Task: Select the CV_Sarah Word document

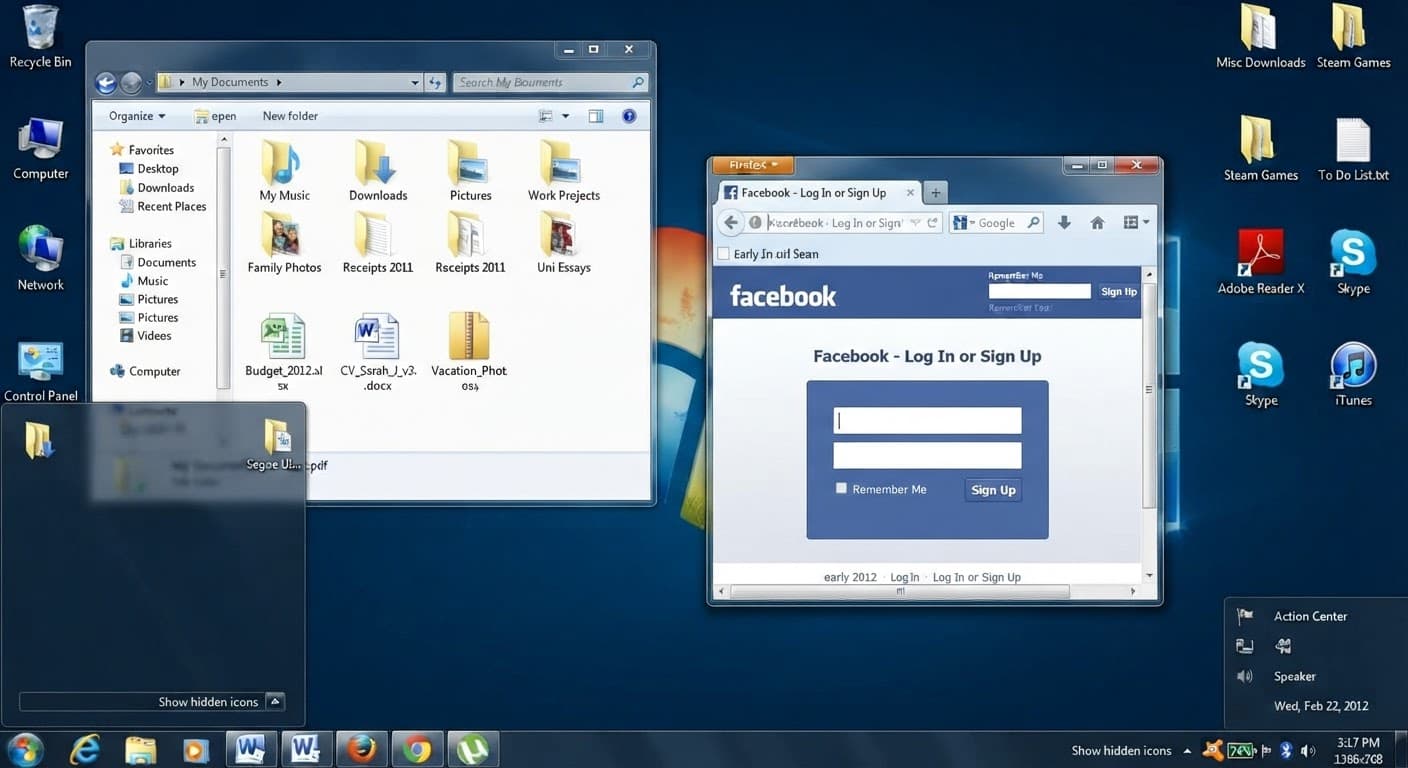Action: pyautogui.click(x=378, y=351)
